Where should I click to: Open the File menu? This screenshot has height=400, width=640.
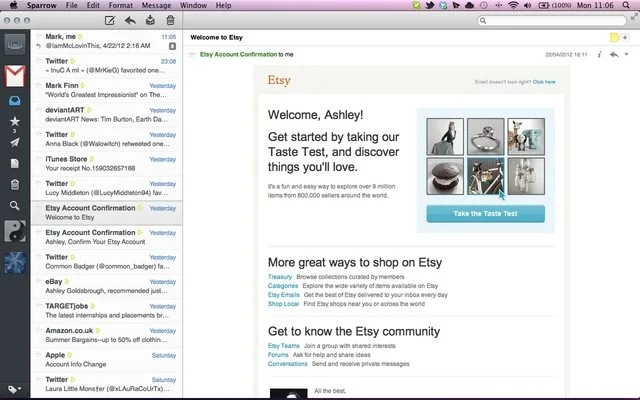[x=71, y=5]
